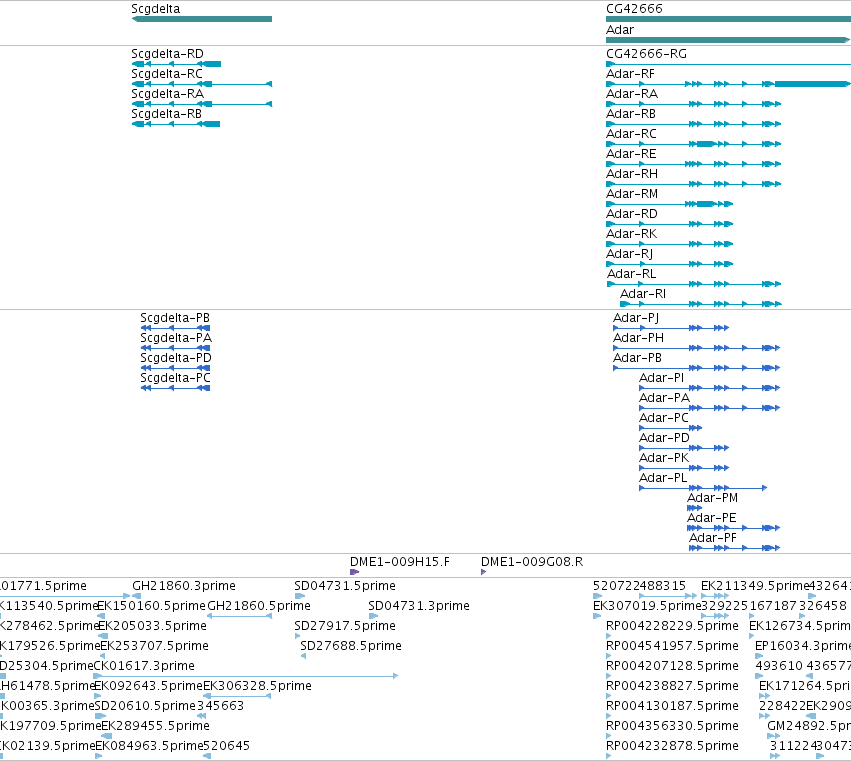Select EST EK253707.5prime

point(155,646)
